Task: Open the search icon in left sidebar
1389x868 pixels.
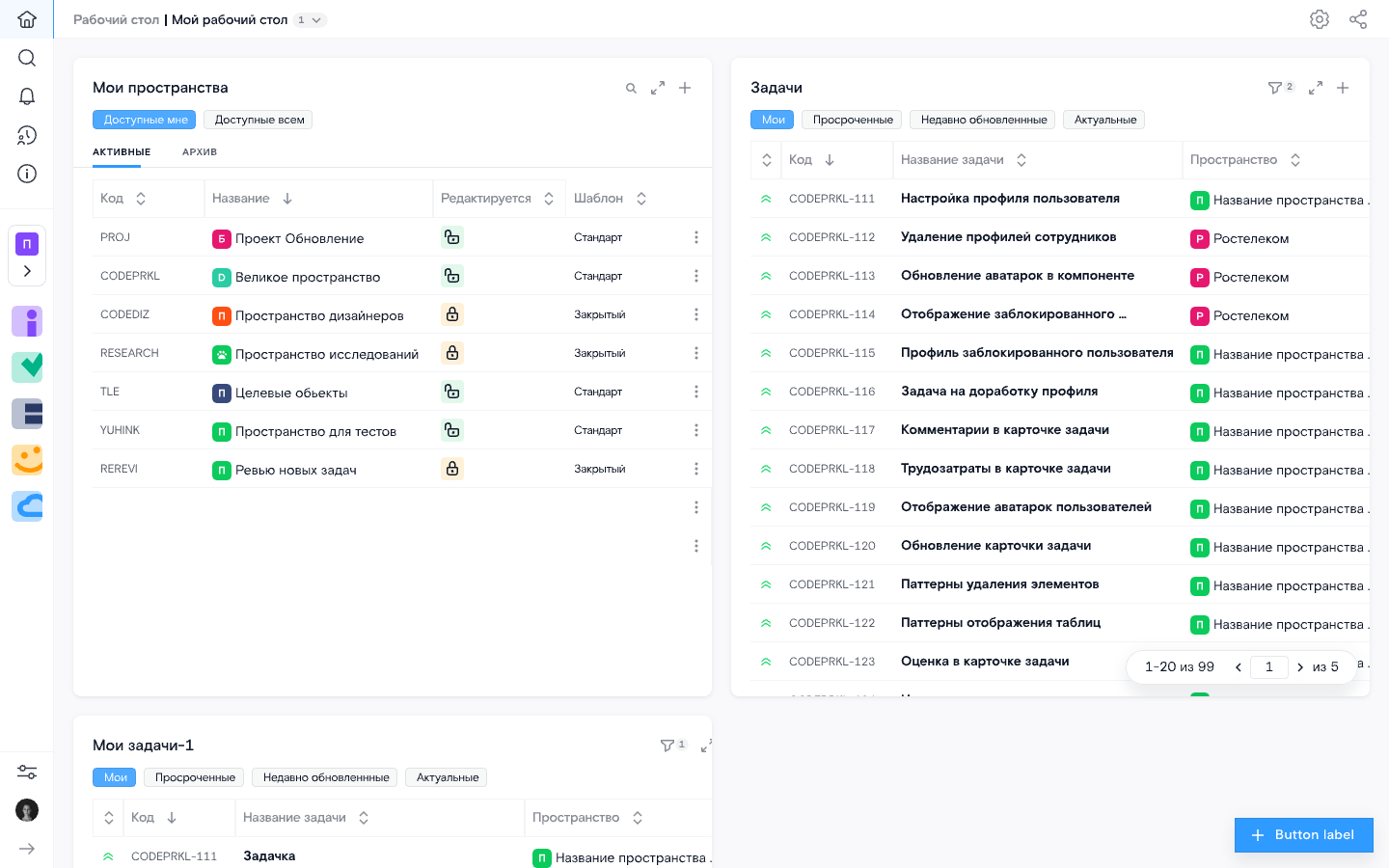Action: pos(27,58)
